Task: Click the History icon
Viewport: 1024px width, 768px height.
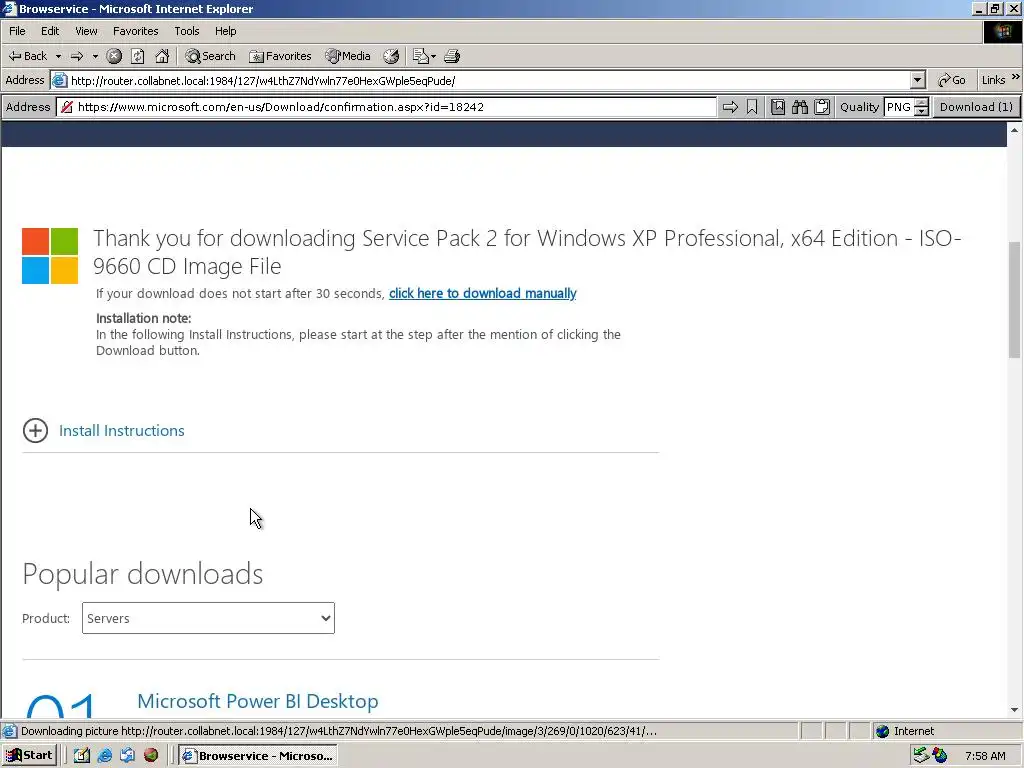Action: point(391,56)
